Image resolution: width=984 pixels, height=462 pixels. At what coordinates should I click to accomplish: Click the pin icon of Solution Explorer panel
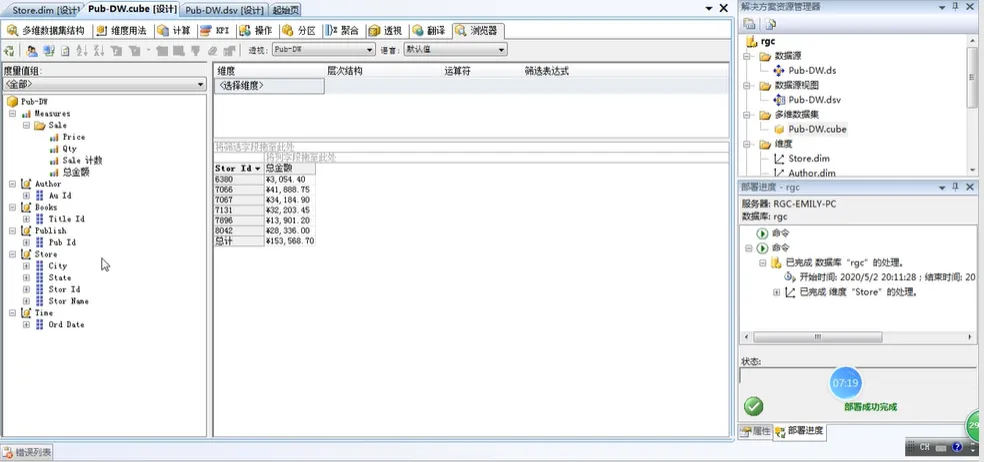(956, 7)
